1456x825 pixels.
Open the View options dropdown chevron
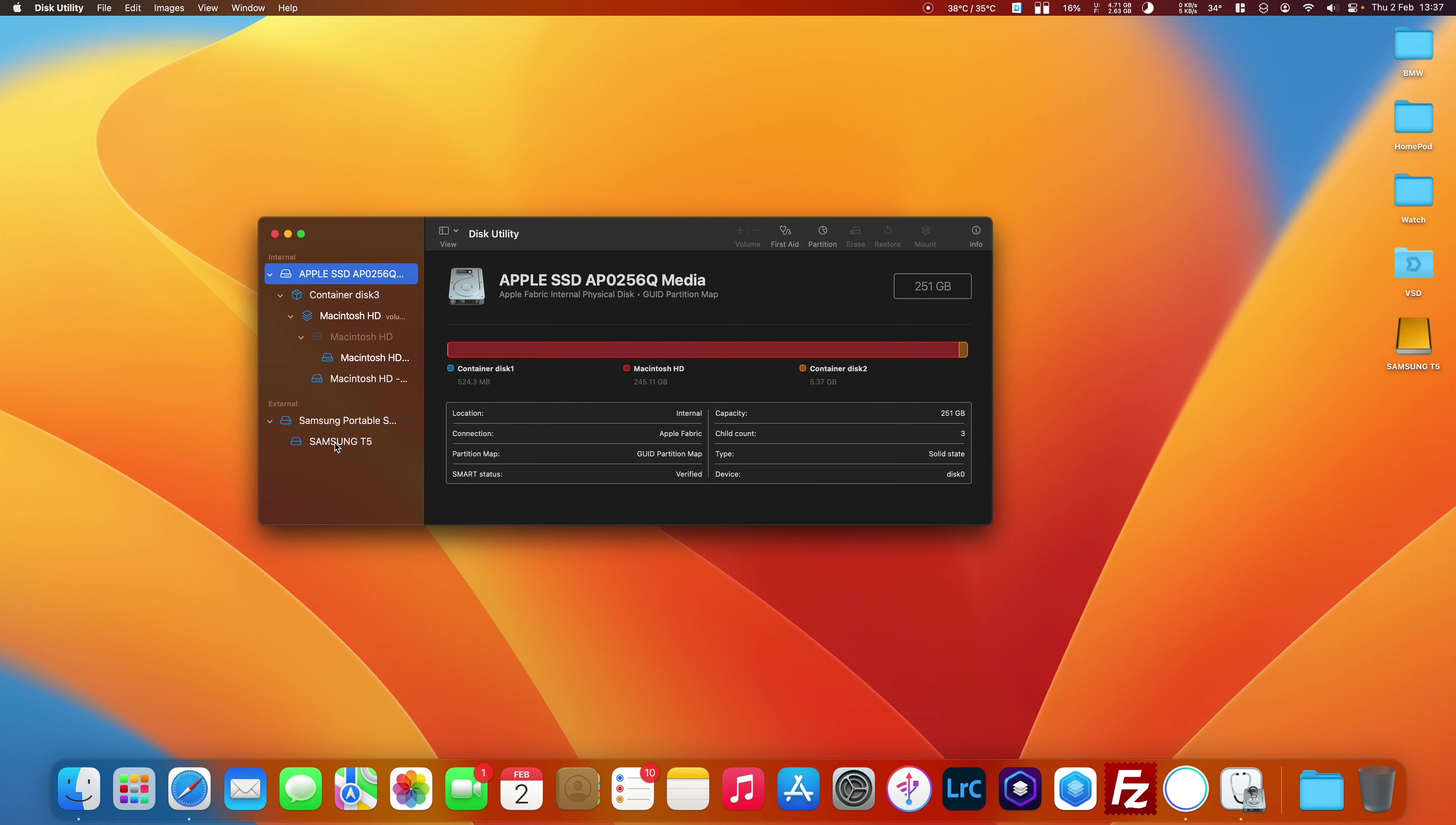click(x=456, y=231)
